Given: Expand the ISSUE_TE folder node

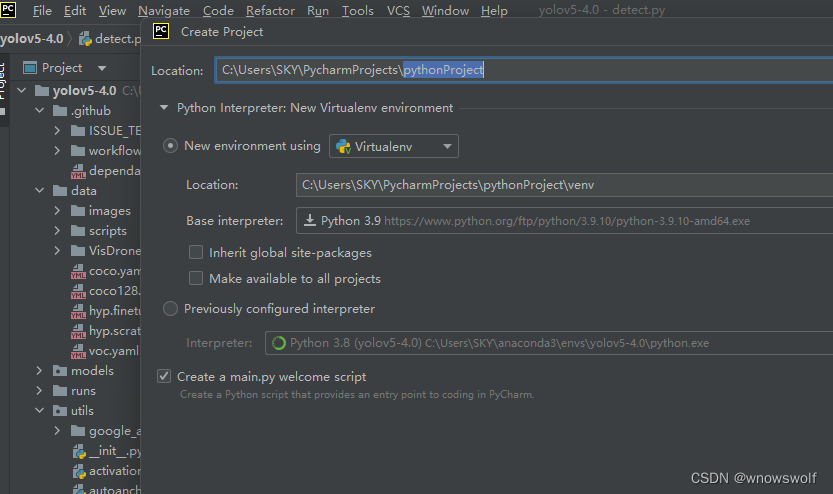Looking at the screenshot, I should click(x=57, y=131).
